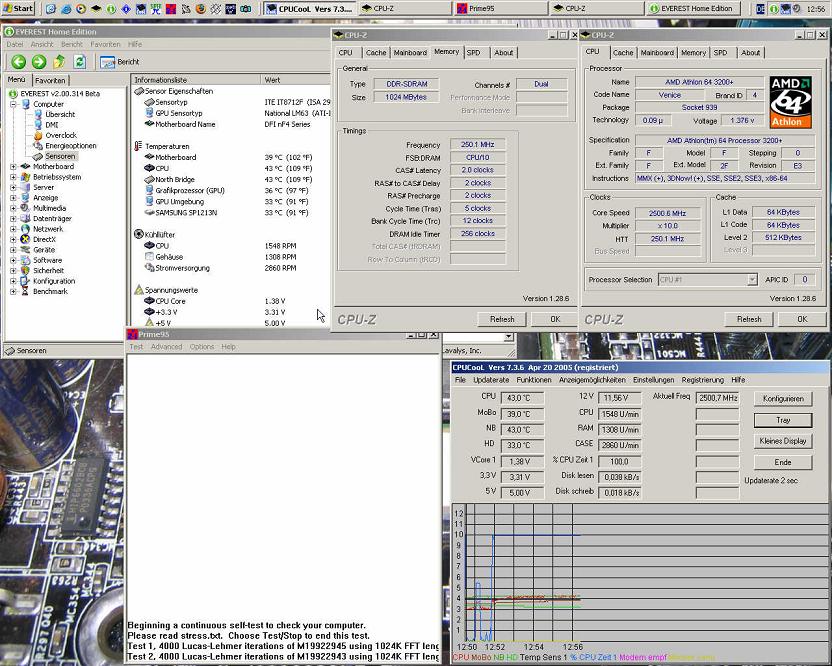
Task: Expand the Geräte tree node
Action: pyautogui.click(x=13, y=250)
